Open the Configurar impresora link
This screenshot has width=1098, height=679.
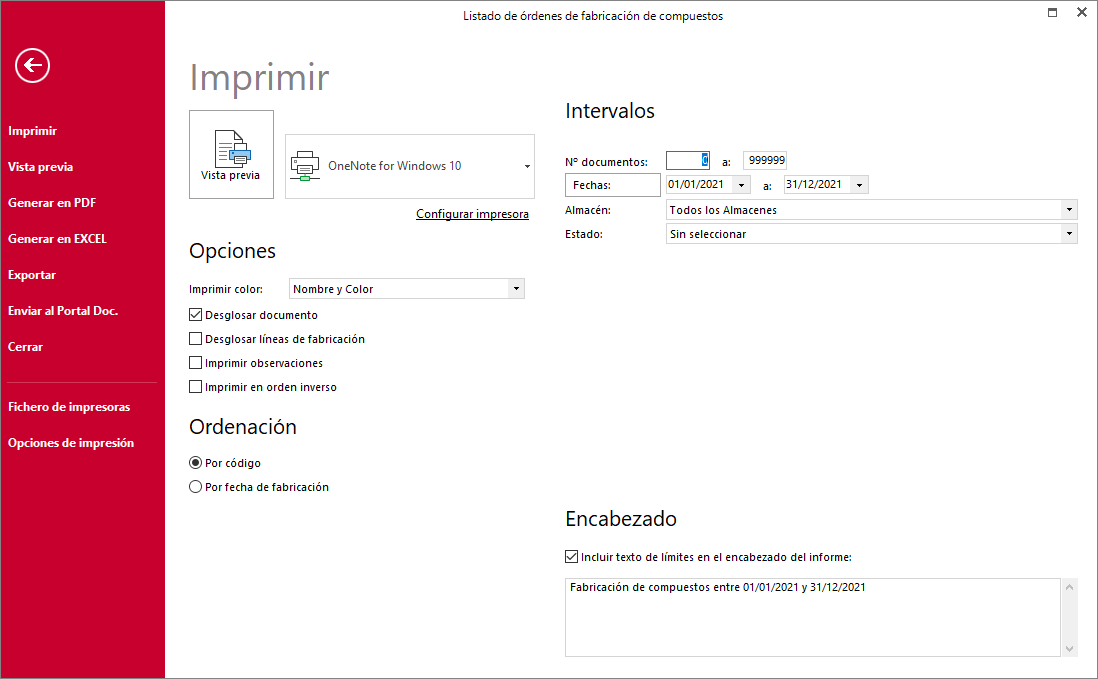point(472,214)
